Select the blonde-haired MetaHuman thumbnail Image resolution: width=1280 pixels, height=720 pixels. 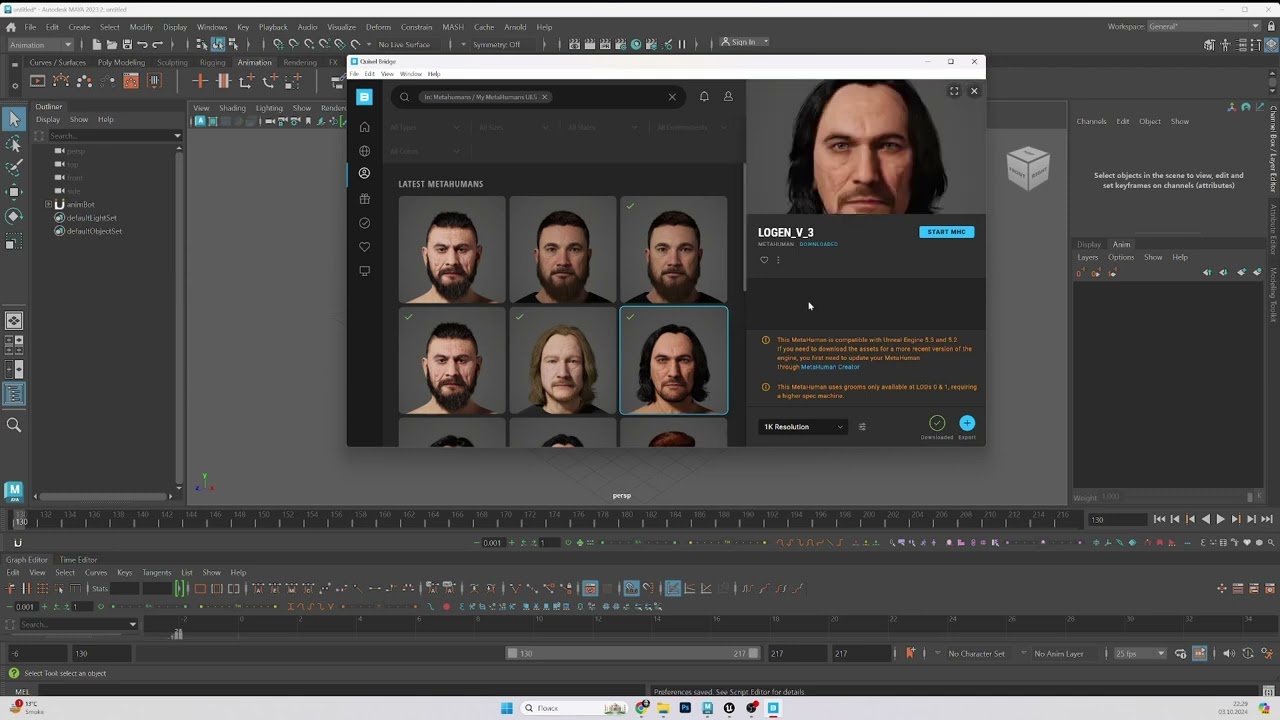tap(563, 361)
